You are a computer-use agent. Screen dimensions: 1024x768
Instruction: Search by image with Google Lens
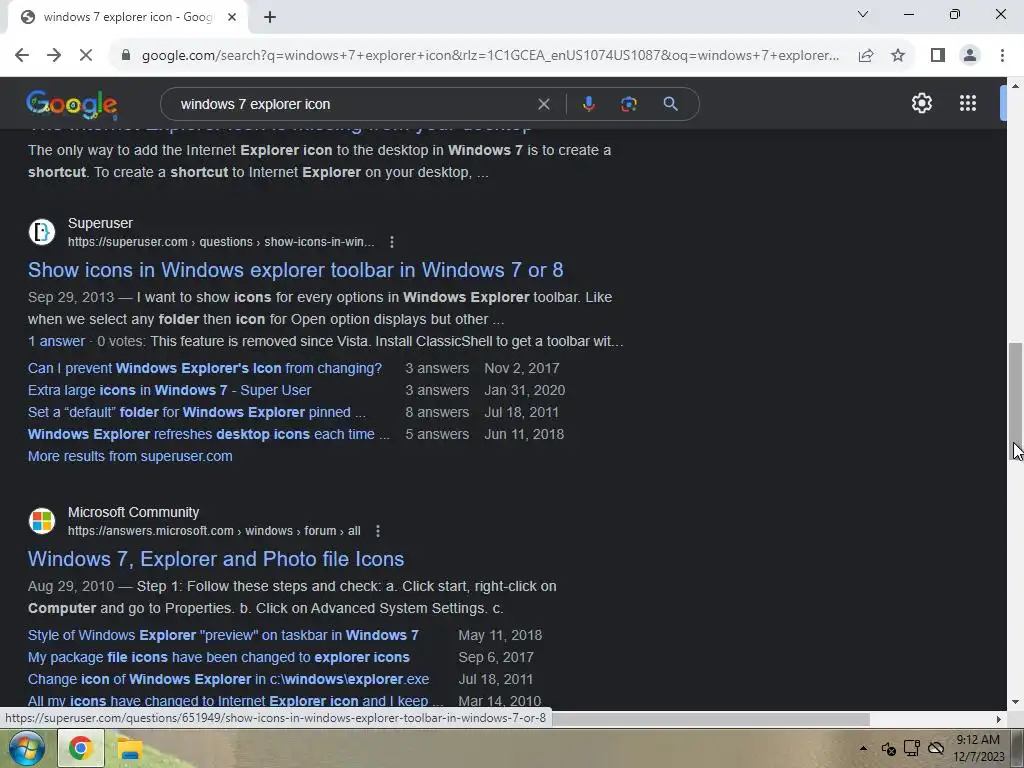(628, 104)
